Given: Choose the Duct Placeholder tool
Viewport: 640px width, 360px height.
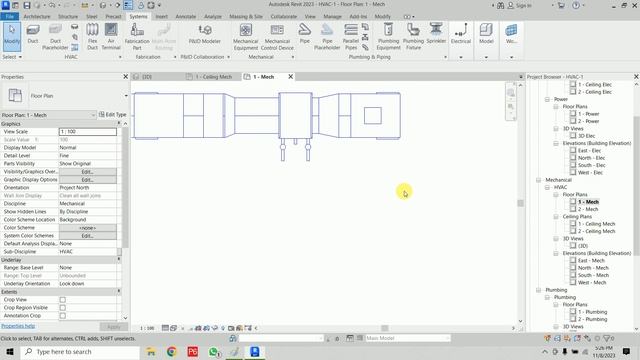Looking at the screenshot, I should pos(55,37).
